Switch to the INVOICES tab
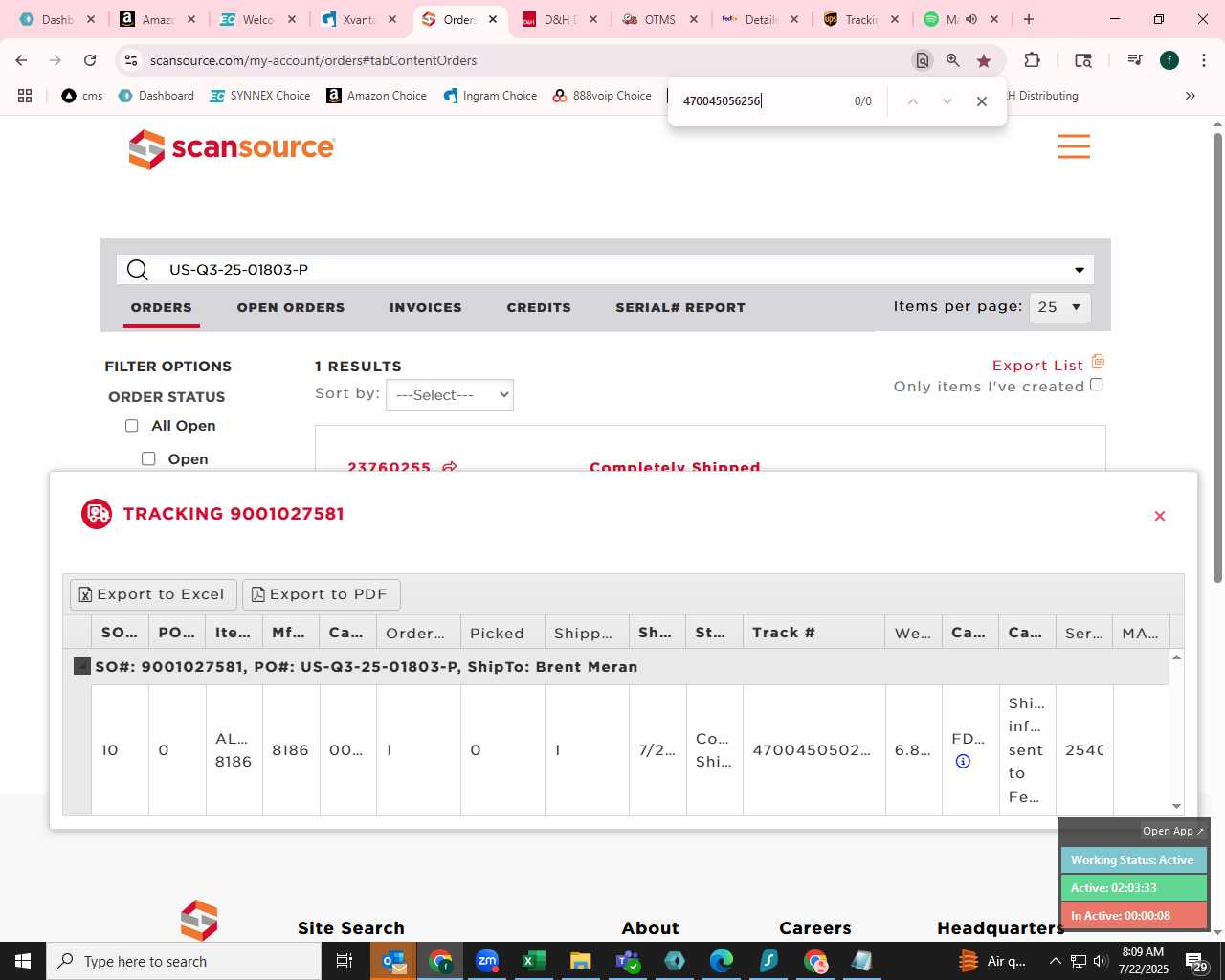 click(426, 308)
